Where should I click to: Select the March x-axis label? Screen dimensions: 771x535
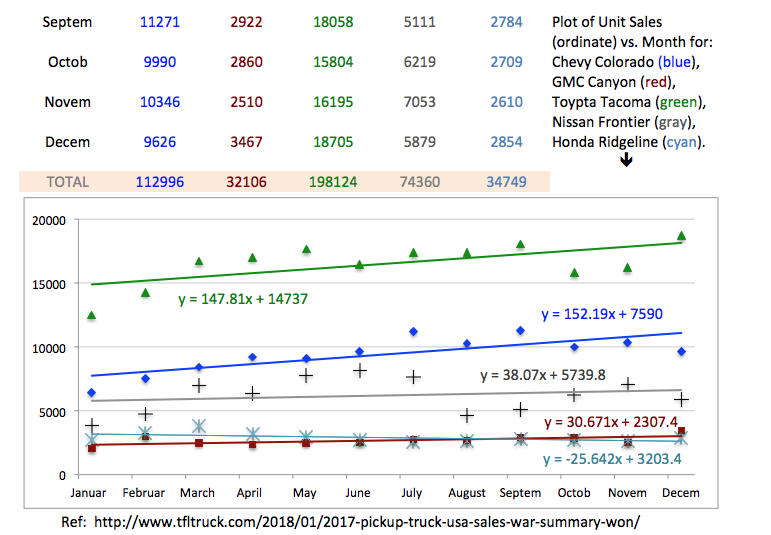pos(197,493)
